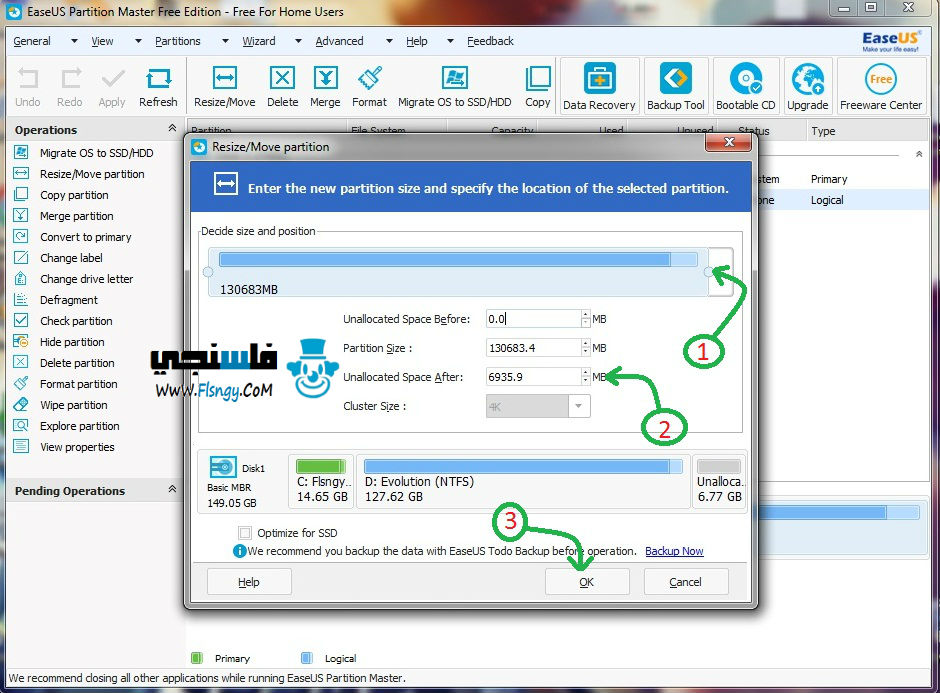Start Defragment operation from sidebar
Image resolution: width=940 pixels, height=693 pixels.
click(x=69, y=300)
